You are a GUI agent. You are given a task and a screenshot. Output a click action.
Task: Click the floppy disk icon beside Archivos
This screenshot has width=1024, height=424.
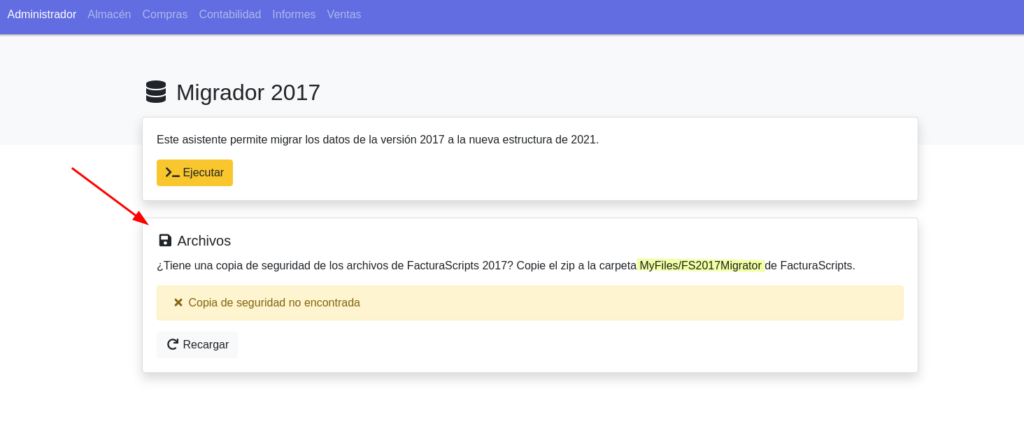[165, 240]
